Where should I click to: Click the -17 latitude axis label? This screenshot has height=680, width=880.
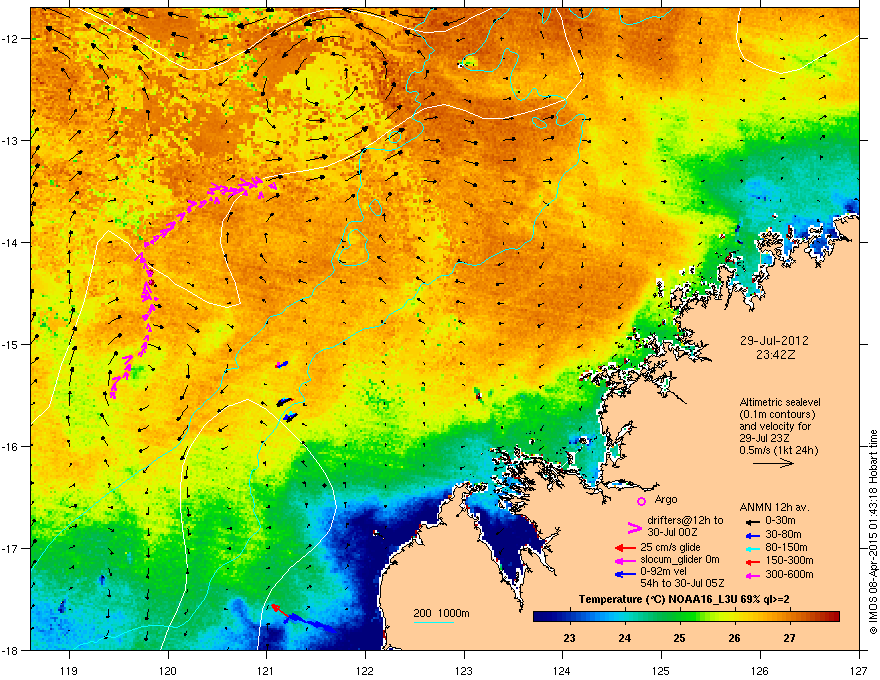10,548
